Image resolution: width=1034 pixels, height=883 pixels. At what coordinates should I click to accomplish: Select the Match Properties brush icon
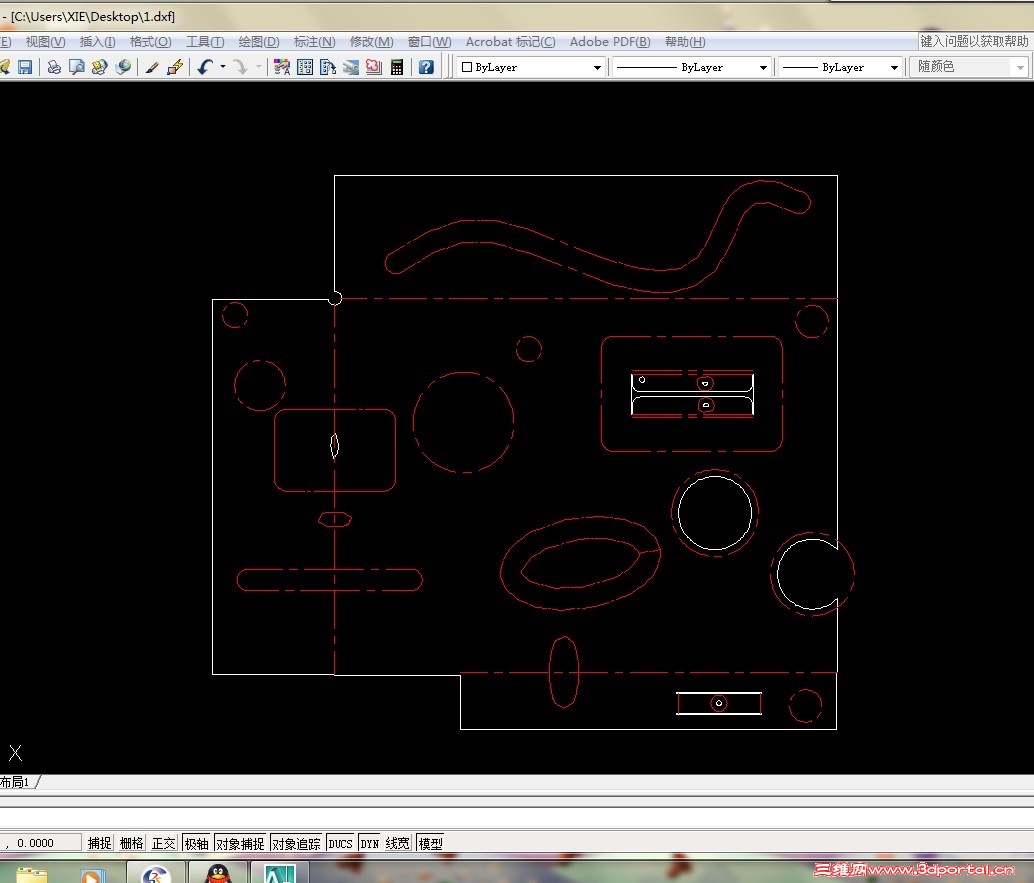[x=152, y=67]
